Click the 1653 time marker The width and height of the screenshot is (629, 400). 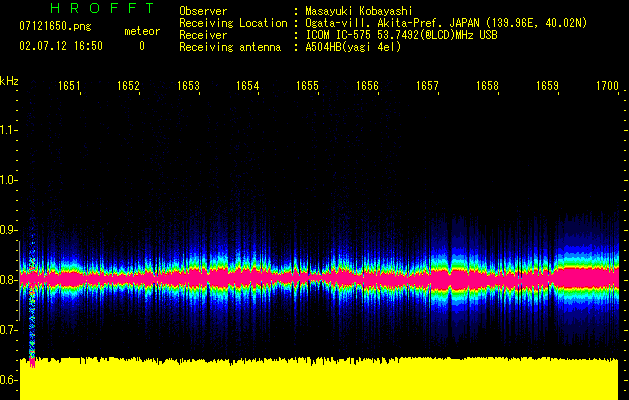188,86
